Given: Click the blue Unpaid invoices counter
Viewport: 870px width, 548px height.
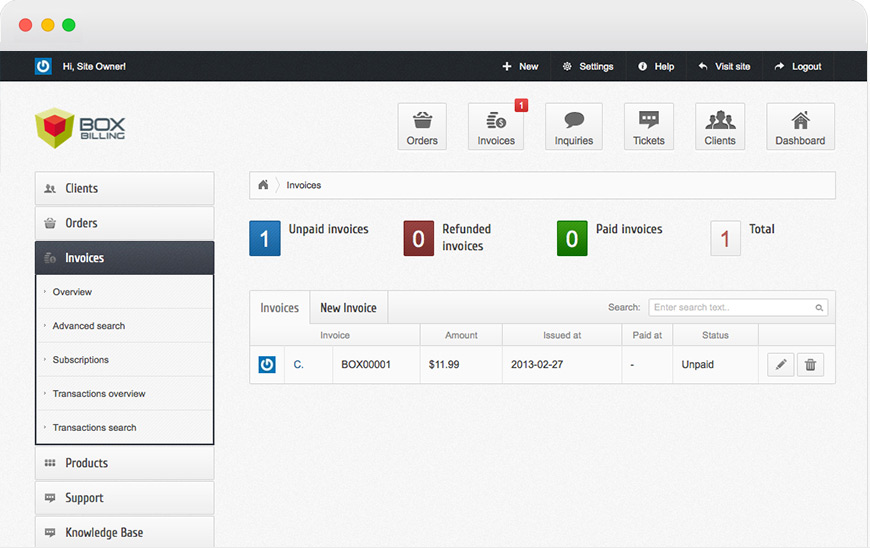Looking at the screenshot, I should (265, 239).
